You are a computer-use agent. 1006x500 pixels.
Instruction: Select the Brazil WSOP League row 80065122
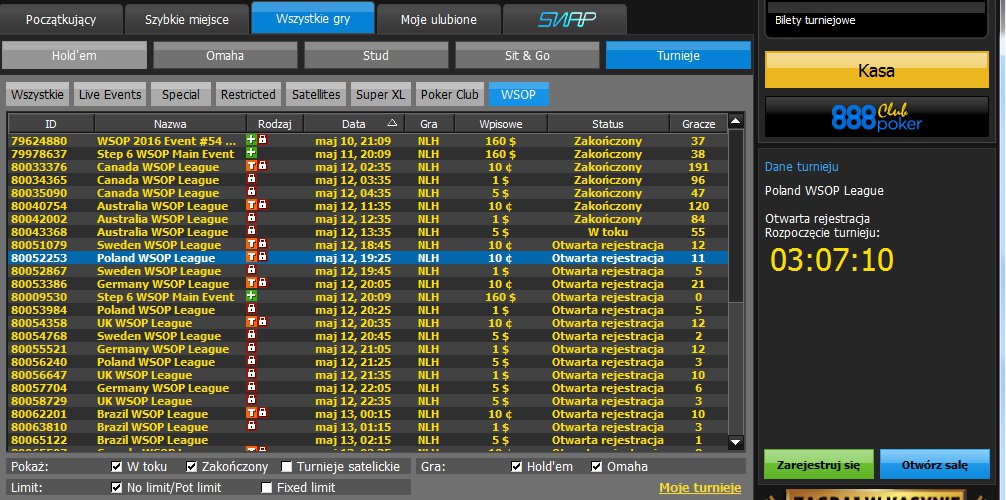tap(368, 440)
